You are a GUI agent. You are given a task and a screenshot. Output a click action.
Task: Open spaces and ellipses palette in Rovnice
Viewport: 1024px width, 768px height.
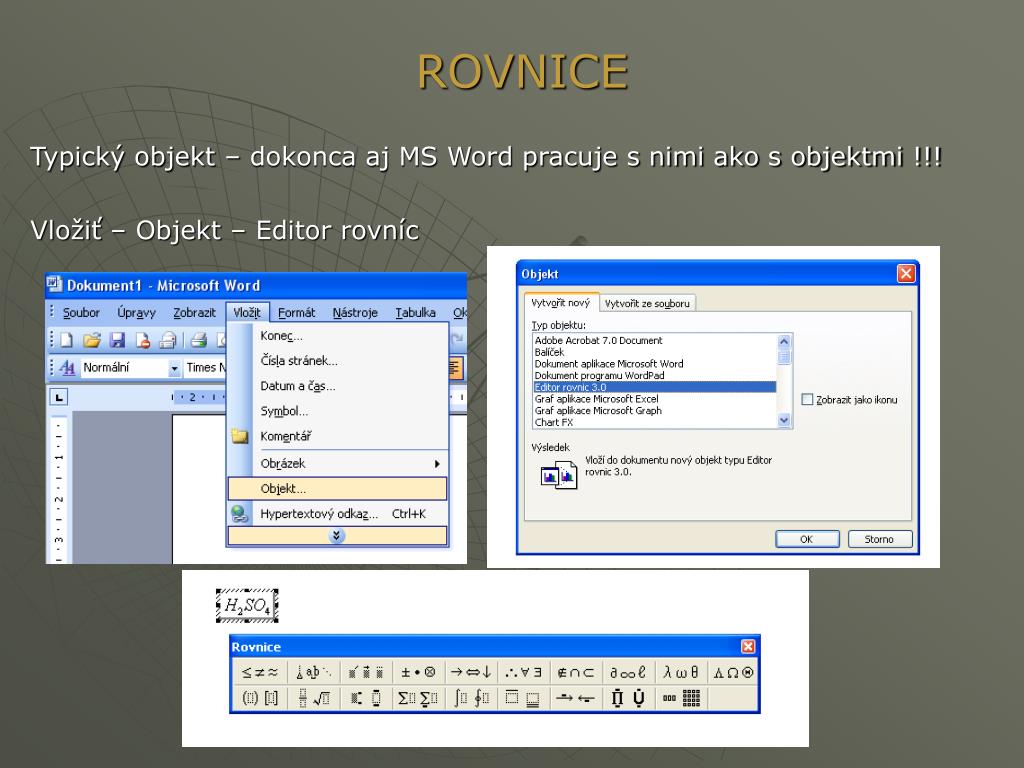click(313, 672)
